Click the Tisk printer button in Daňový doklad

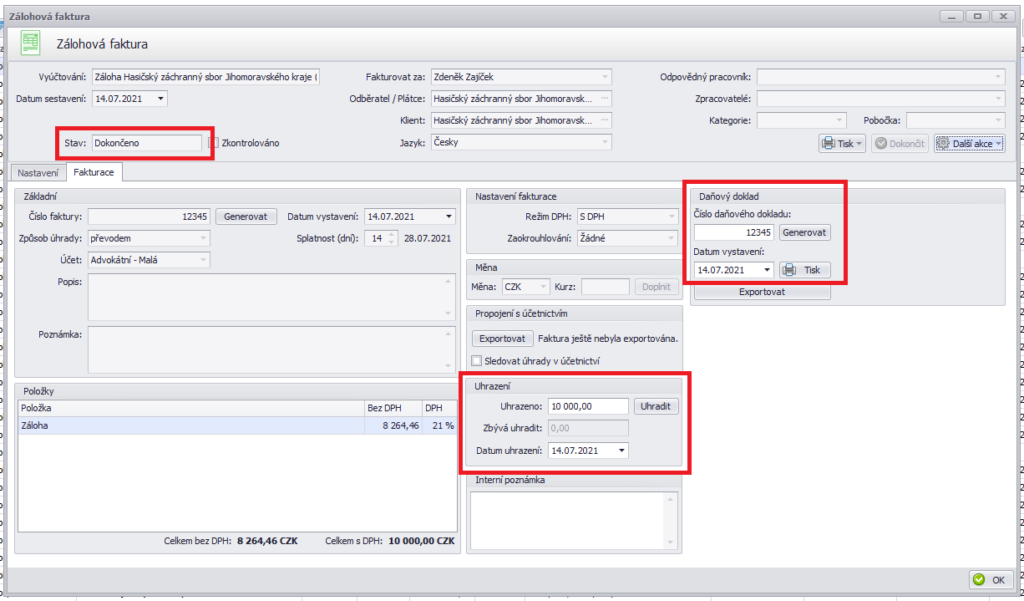pos(804,270)
